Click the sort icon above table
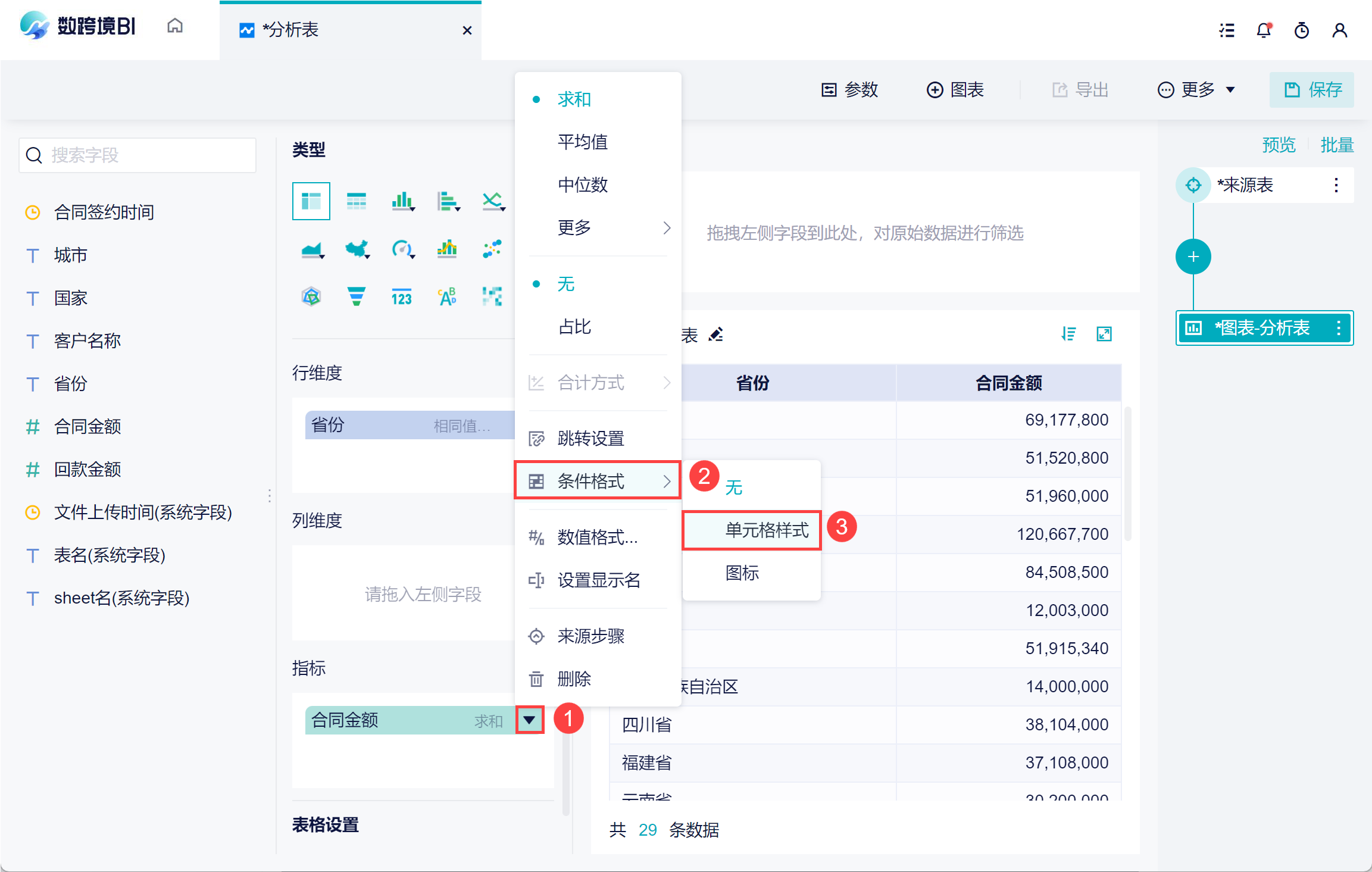Viewport: 1372px width, 872px height. [1068, 334]
